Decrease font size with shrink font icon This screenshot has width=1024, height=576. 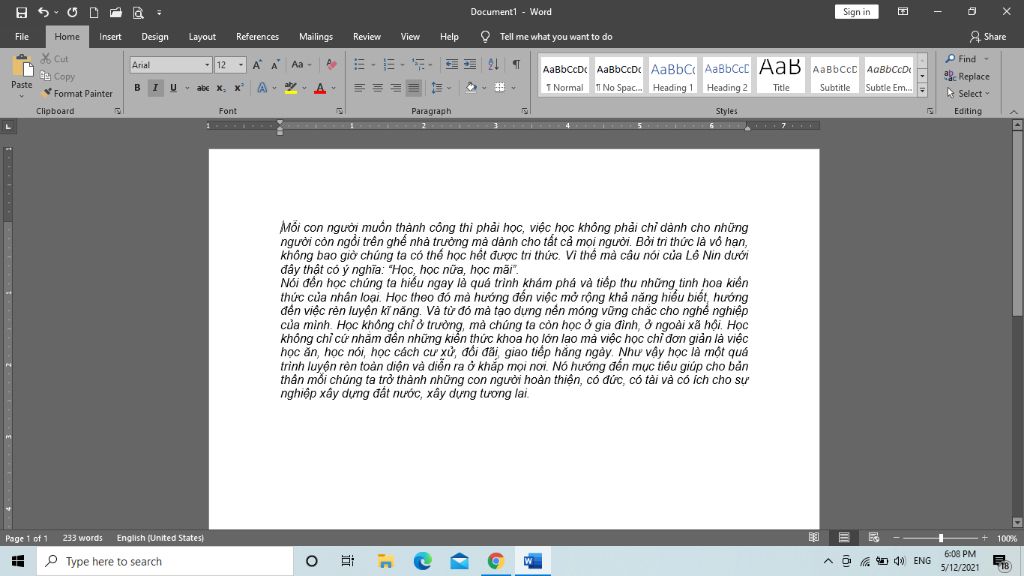275,65
